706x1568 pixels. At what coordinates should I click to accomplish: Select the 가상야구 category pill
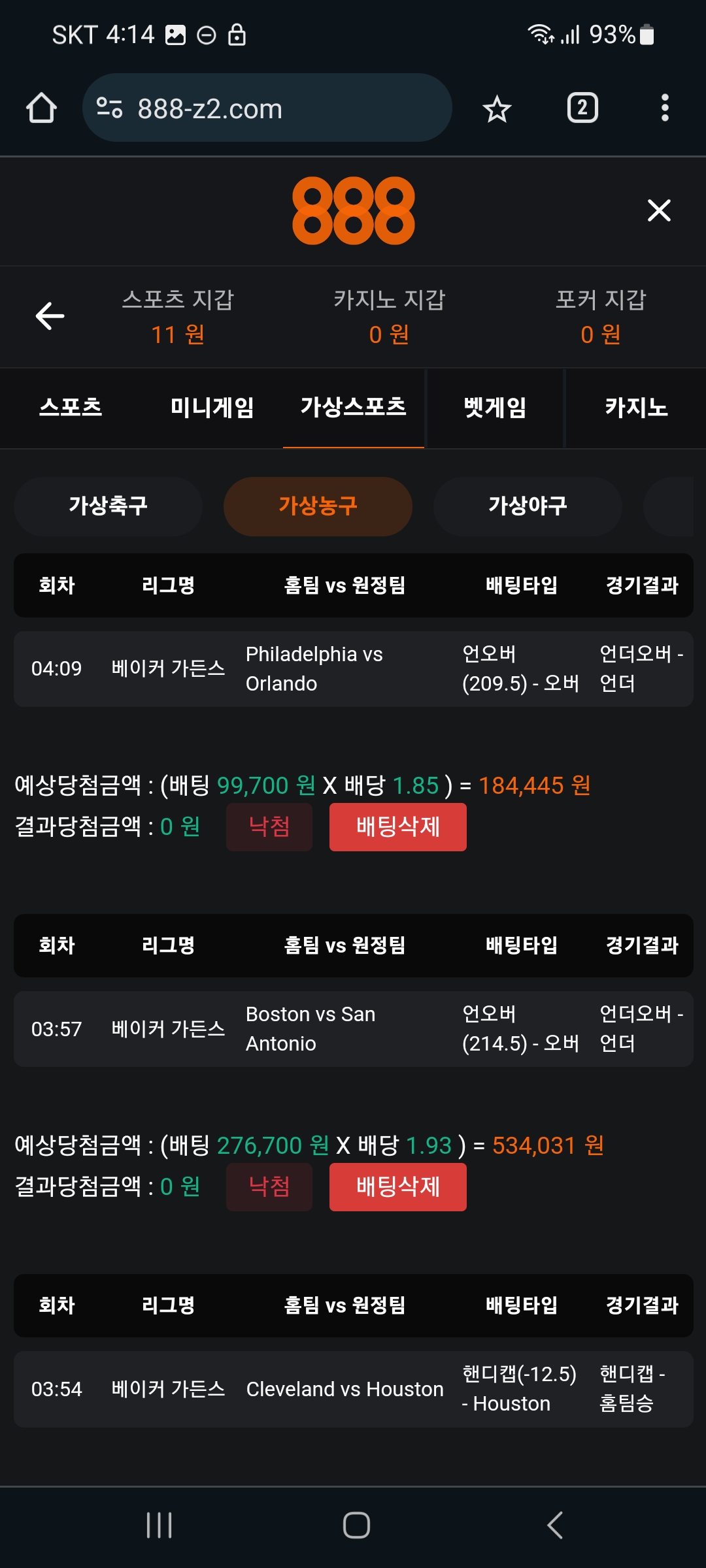point(528,506)
